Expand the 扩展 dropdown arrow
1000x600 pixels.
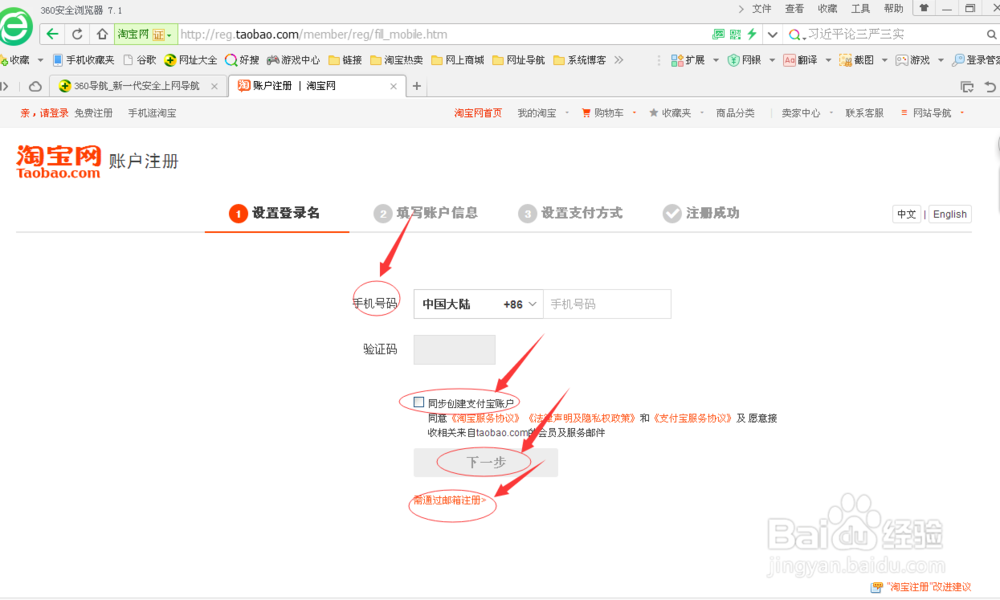click(716, 60)
